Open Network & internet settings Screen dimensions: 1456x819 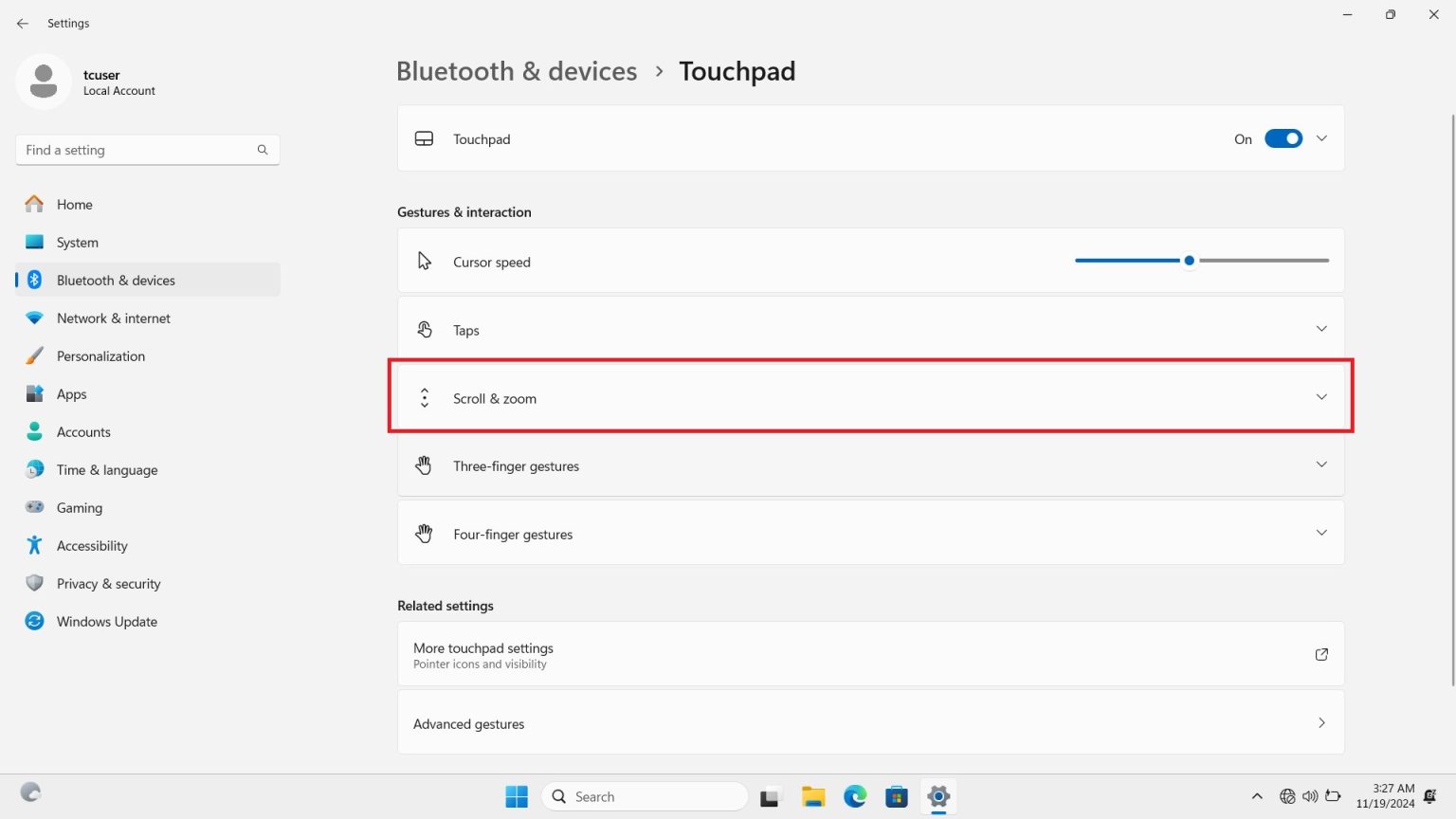click(x=113, y=318)
